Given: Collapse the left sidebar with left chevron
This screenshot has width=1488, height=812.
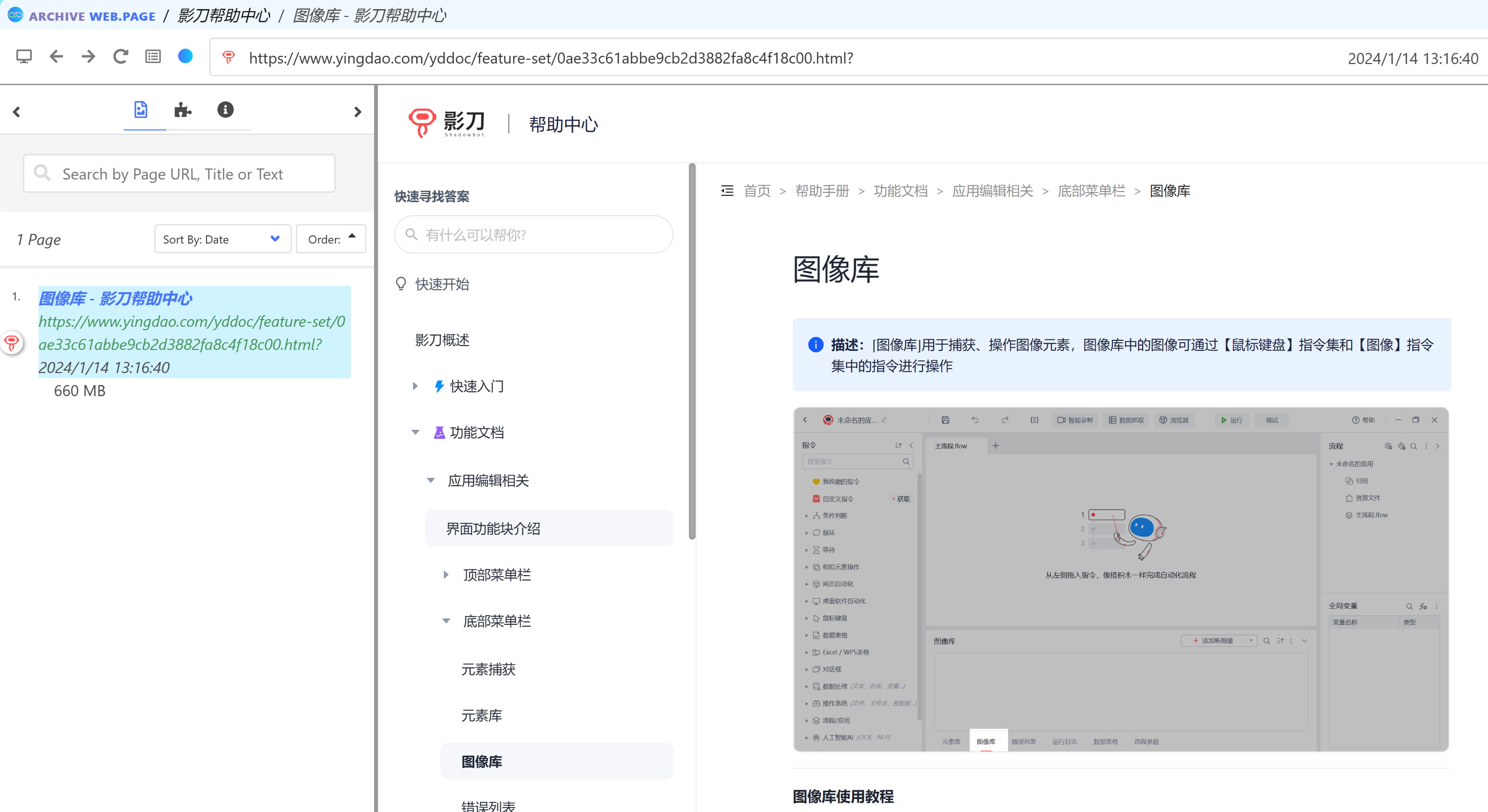Looking at the screenshot, I should [x=17, y=112].
